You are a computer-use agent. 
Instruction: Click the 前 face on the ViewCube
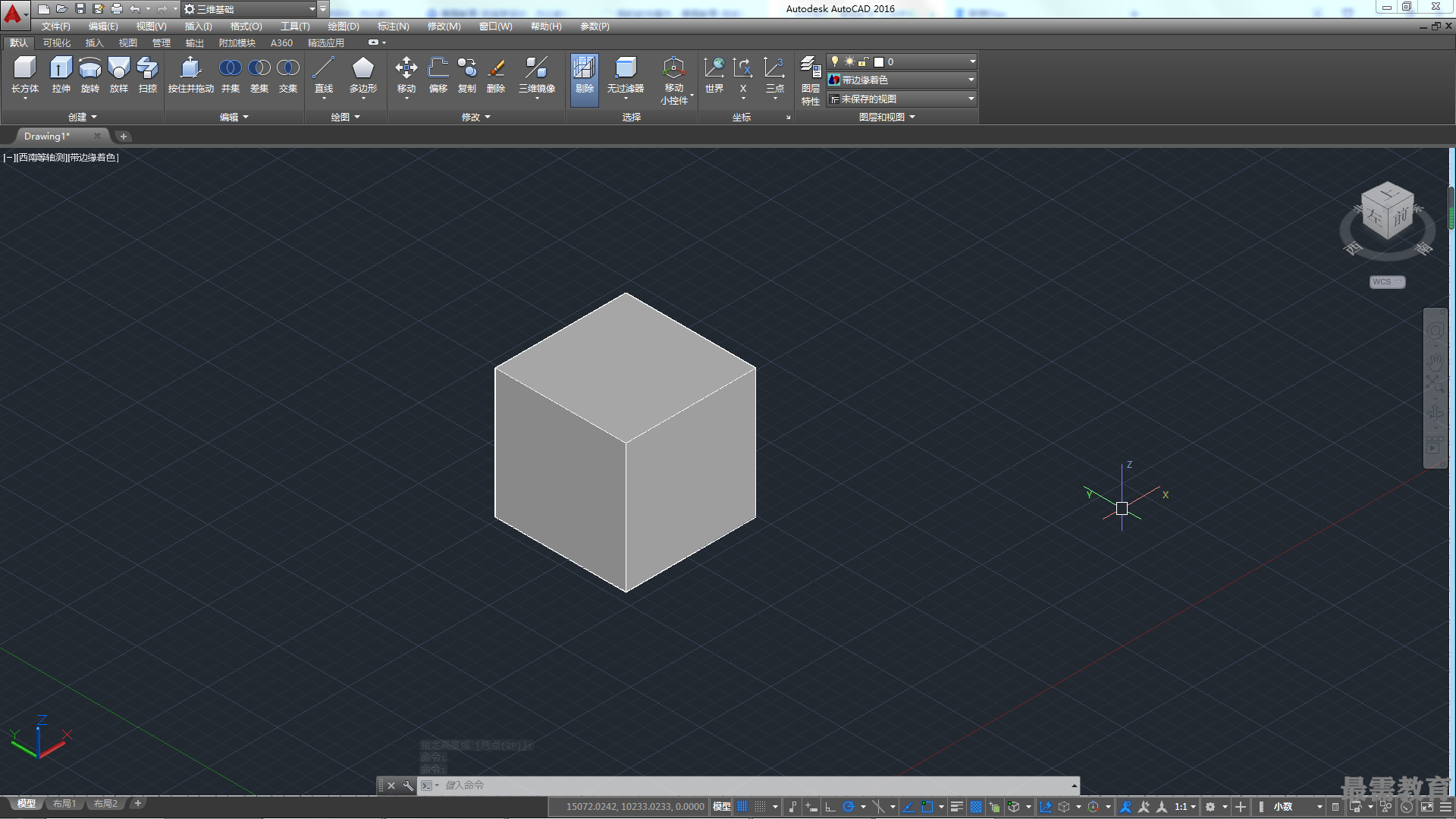1400,216
